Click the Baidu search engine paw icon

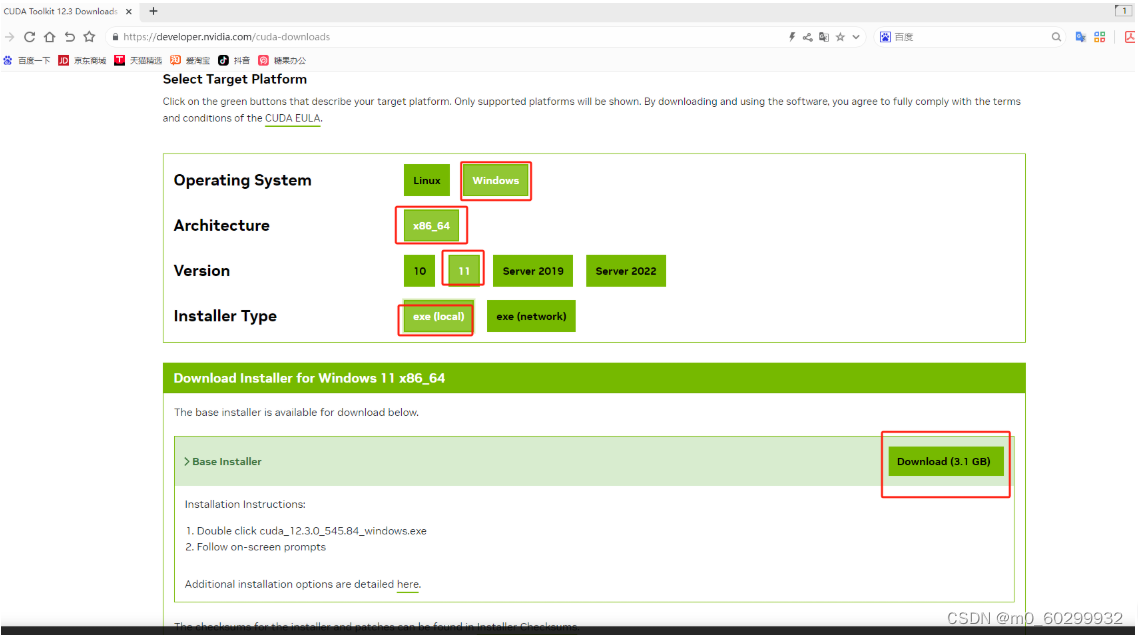[x=885, y=37]
